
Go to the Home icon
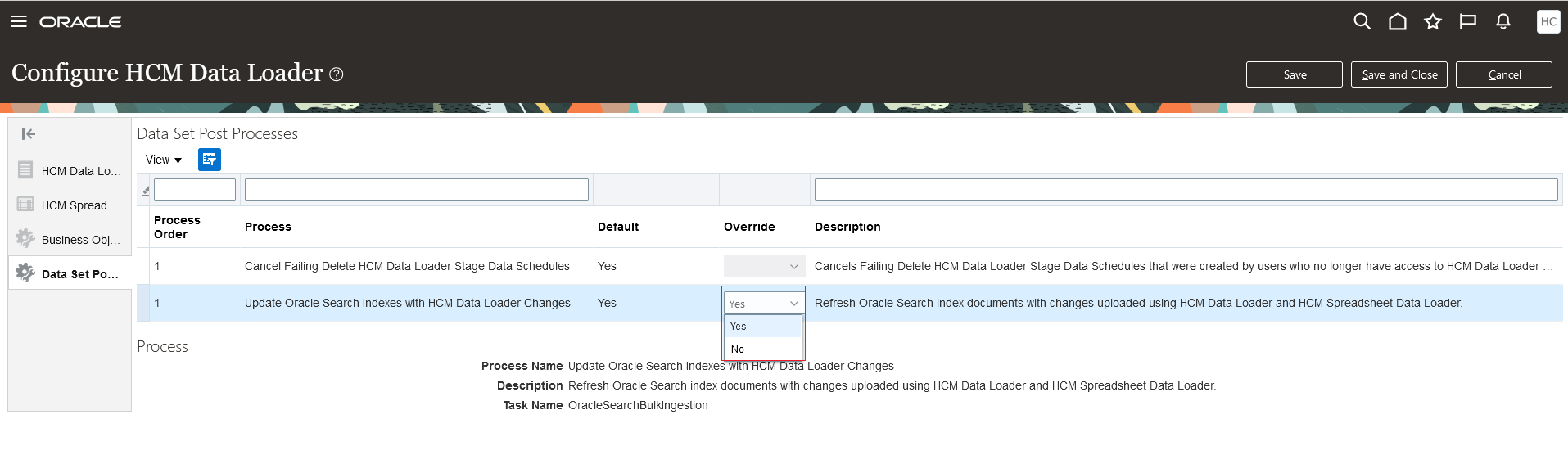(1398, 22)
